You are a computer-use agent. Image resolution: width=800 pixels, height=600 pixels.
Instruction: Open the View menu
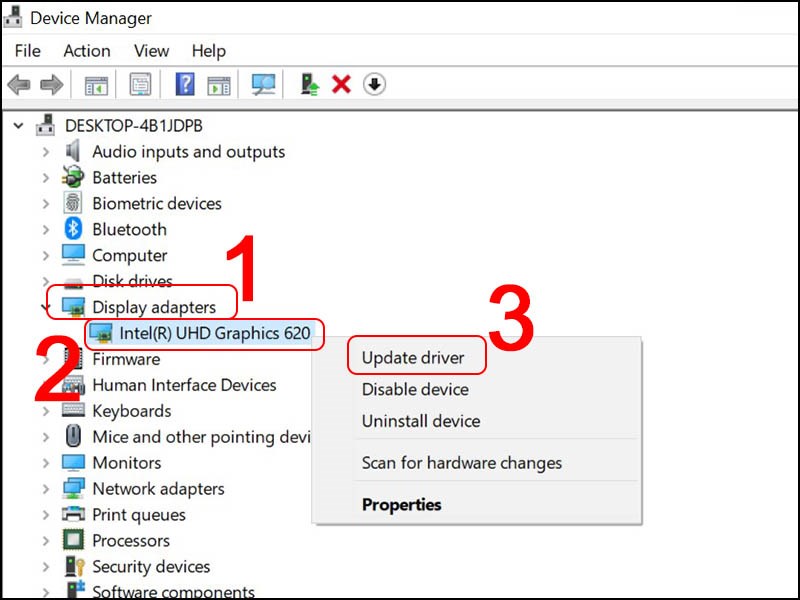tap(152, 51)
